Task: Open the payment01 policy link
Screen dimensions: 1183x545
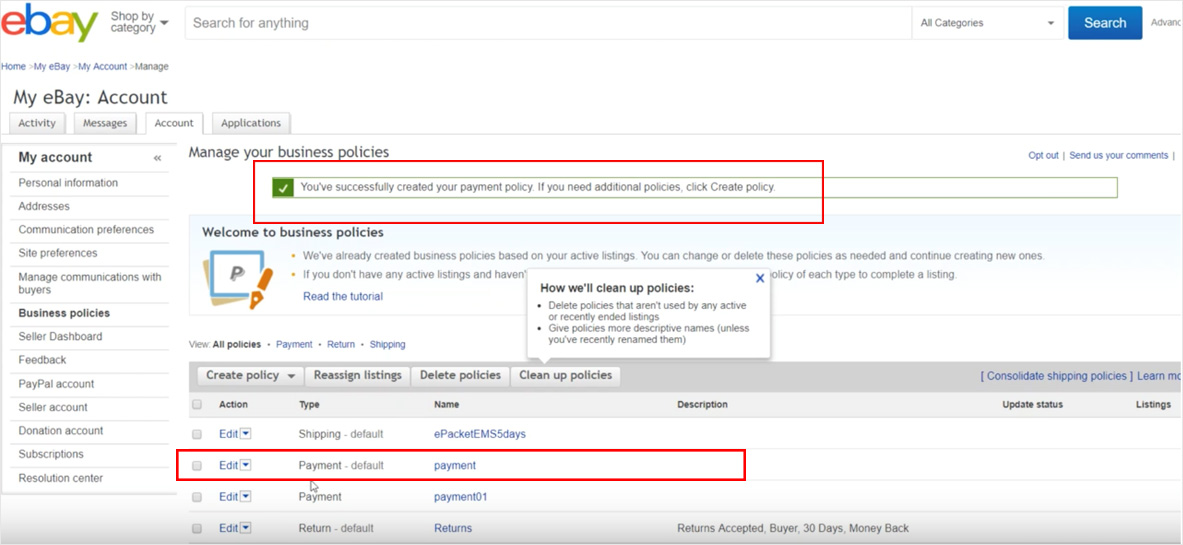Action: pos(461,497)
